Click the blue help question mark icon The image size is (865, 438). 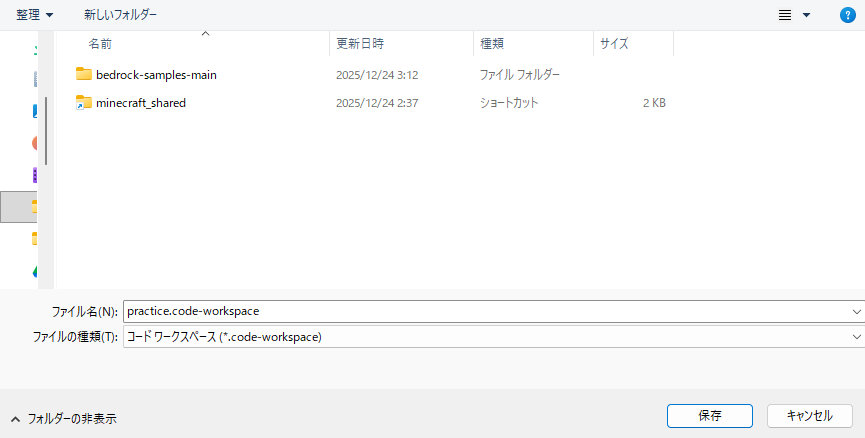pyautogui.click(x=846, y=15)
